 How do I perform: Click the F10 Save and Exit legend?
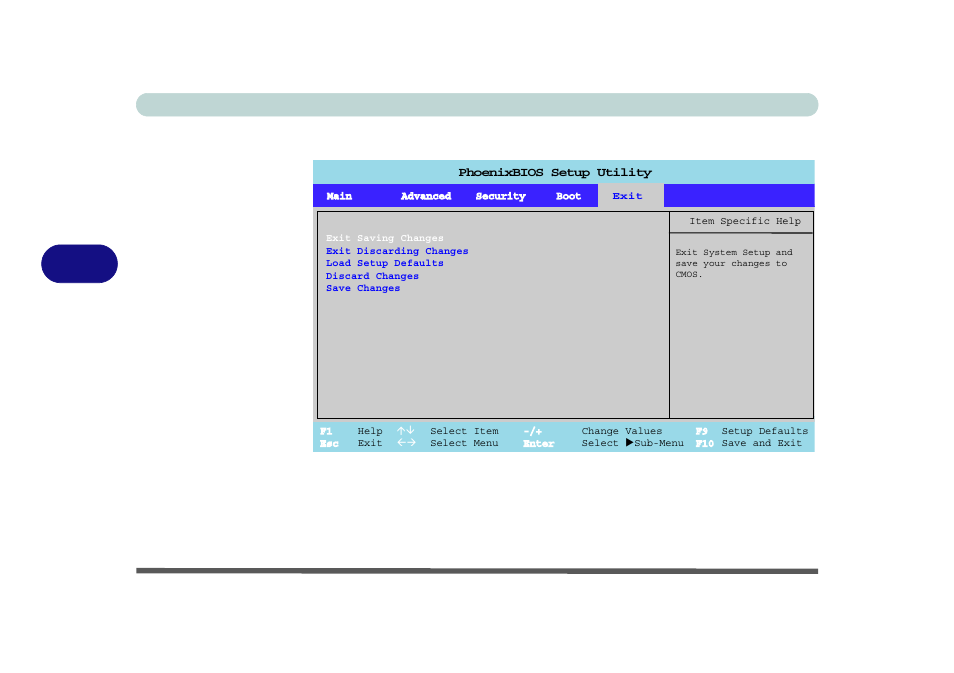coord(748,443)
